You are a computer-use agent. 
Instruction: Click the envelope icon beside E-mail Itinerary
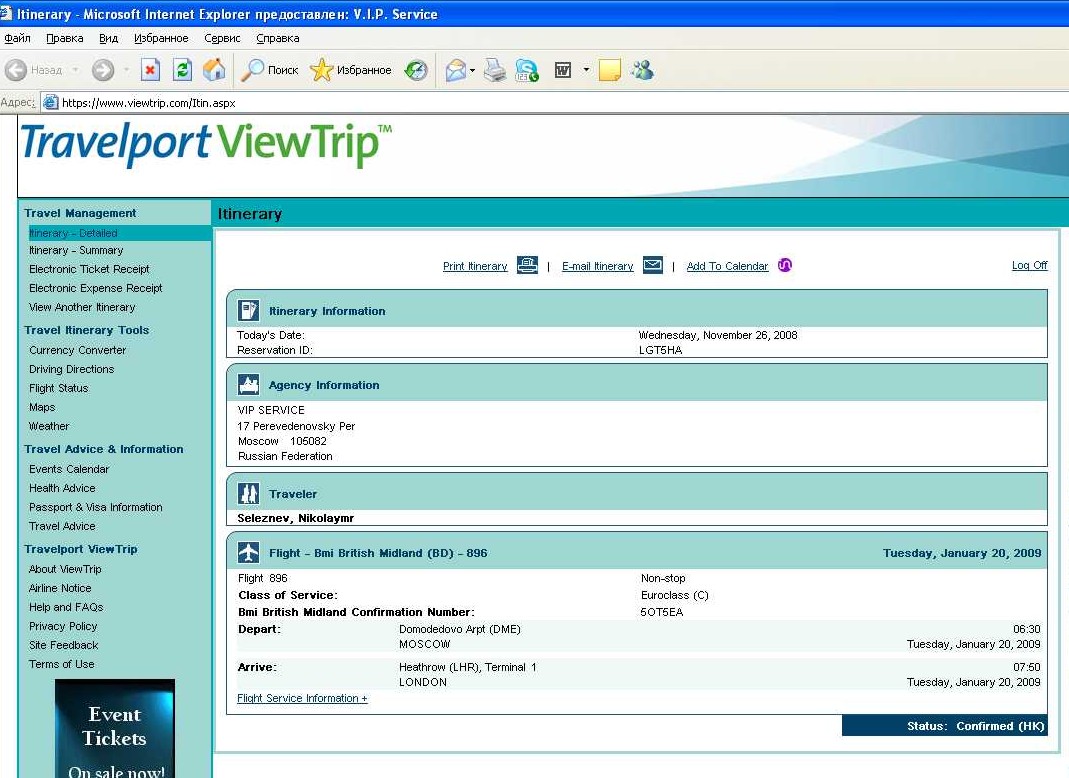[x=653, y=265]
